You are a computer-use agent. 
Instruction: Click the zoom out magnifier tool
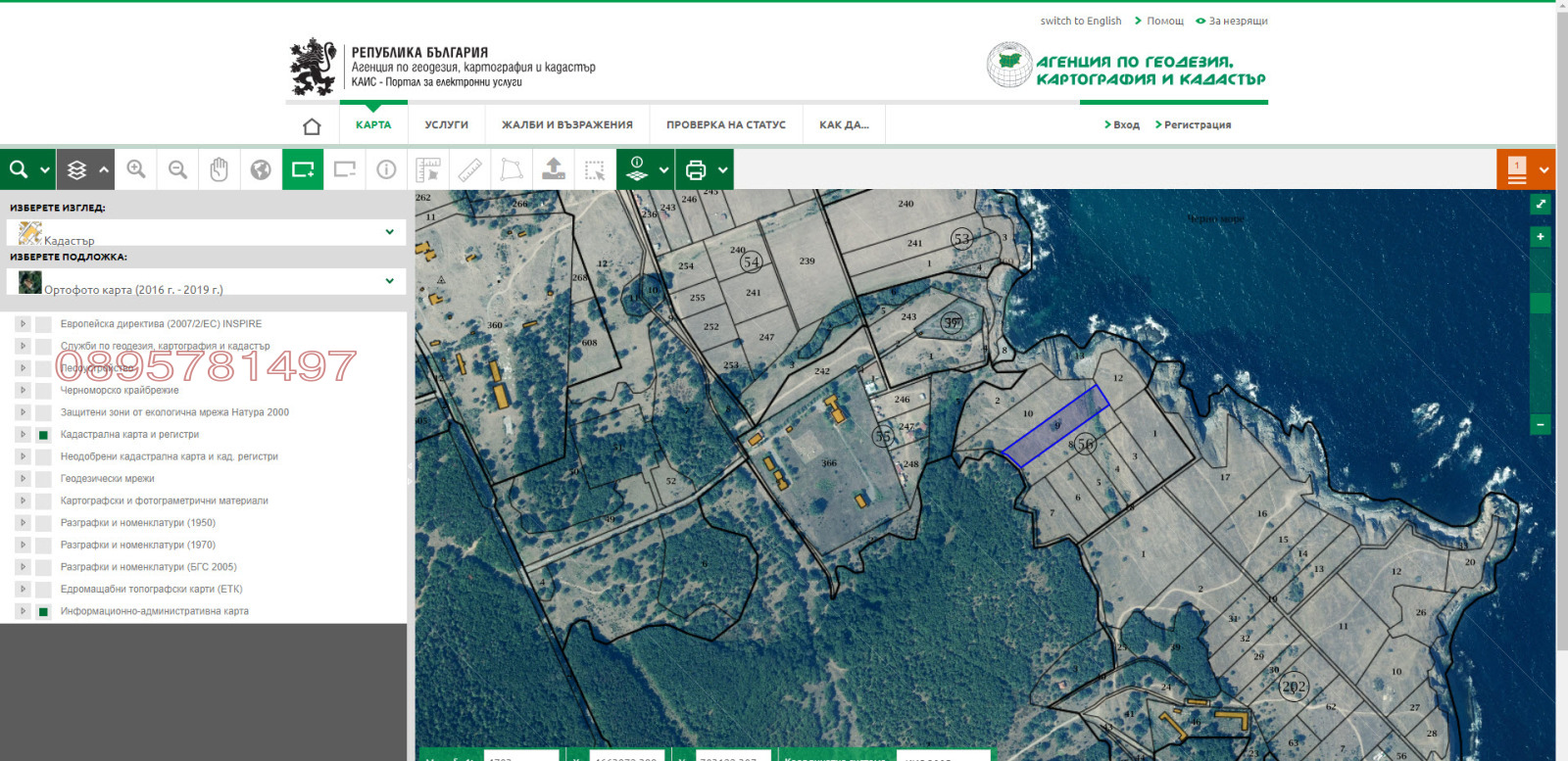[x=177, y=169]
